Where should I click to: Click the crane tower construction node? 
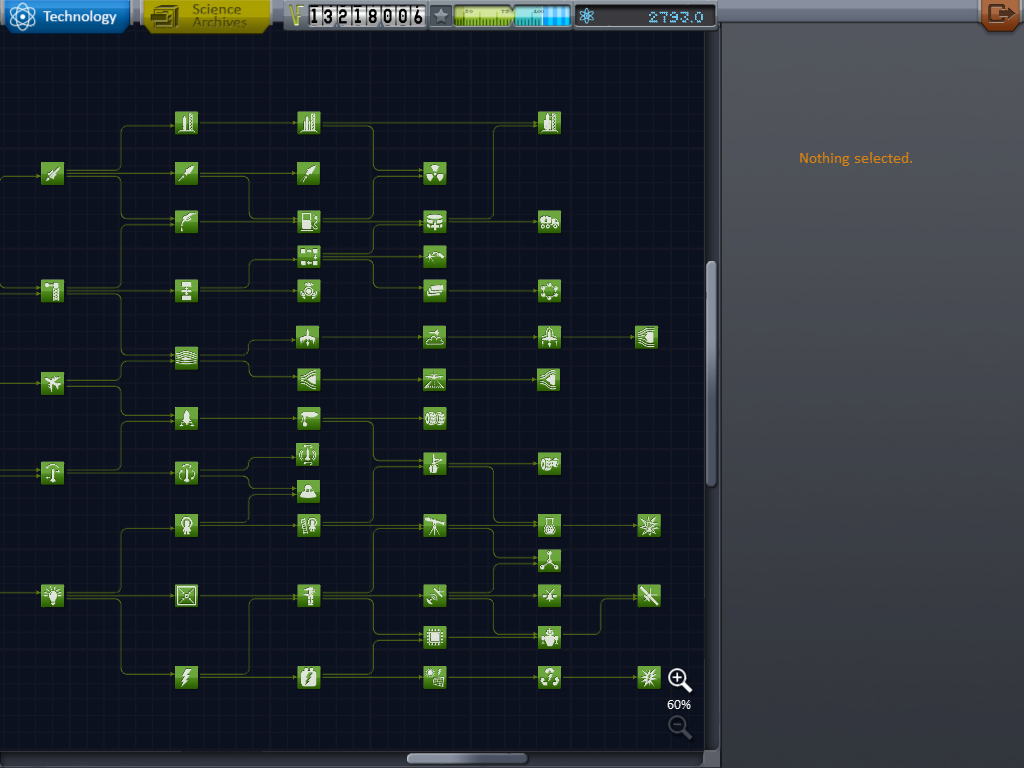click(x=53, y=291)
